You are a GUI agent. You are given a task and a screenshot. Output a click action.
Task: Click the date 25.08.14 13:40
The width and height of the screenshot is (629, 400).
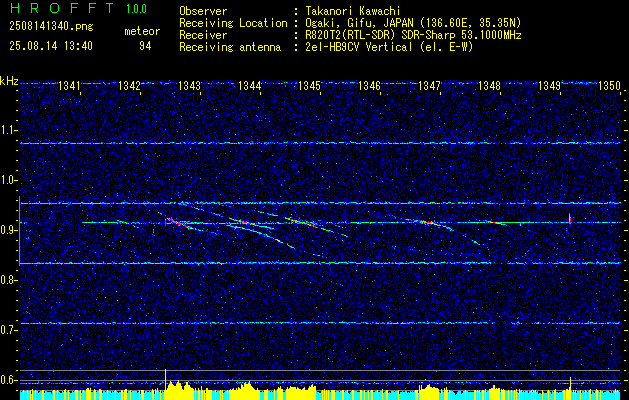[51, 46]
